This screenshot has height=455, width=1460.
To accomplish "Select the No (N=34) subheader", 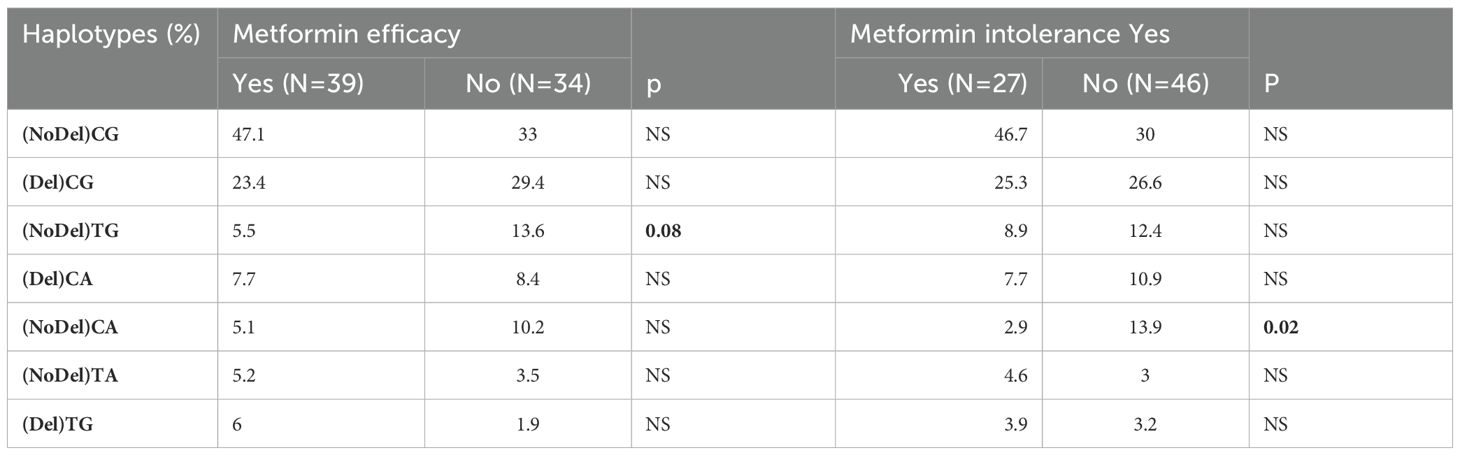I will pyautogui.click(x=528, y=85).
